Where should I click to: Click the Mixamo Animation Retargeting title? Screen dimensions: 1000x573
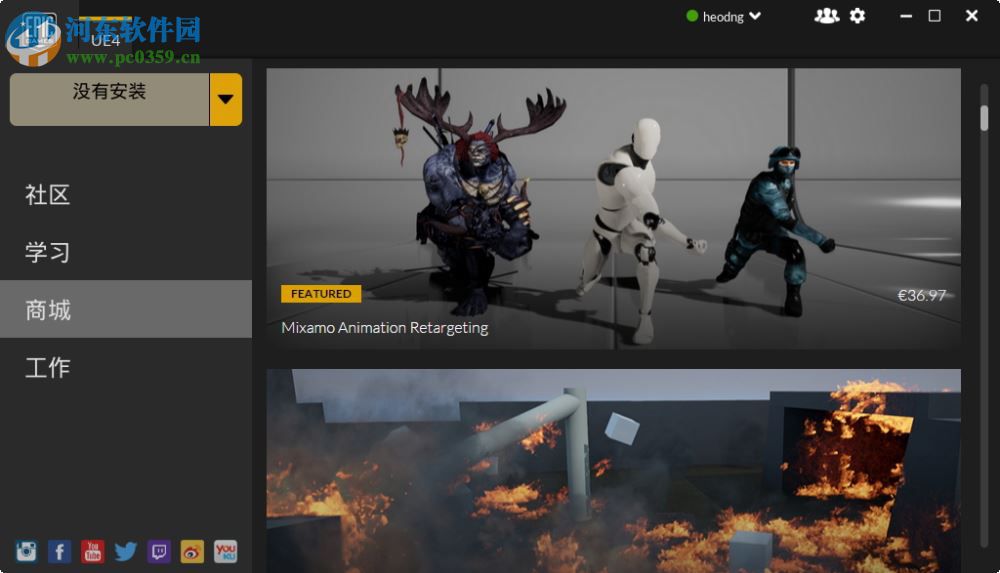pyautogui.click(x=385, y=327)
